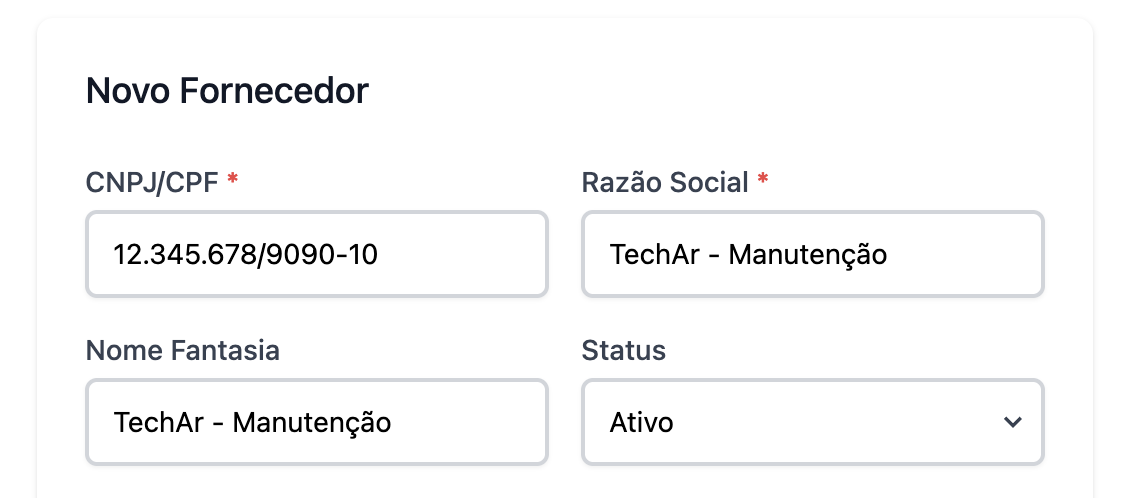Click the red asterisk beside Razão Social
The width and height of the screenshot is (1126, 498).
pyautogui.click(x=763, y=182)
